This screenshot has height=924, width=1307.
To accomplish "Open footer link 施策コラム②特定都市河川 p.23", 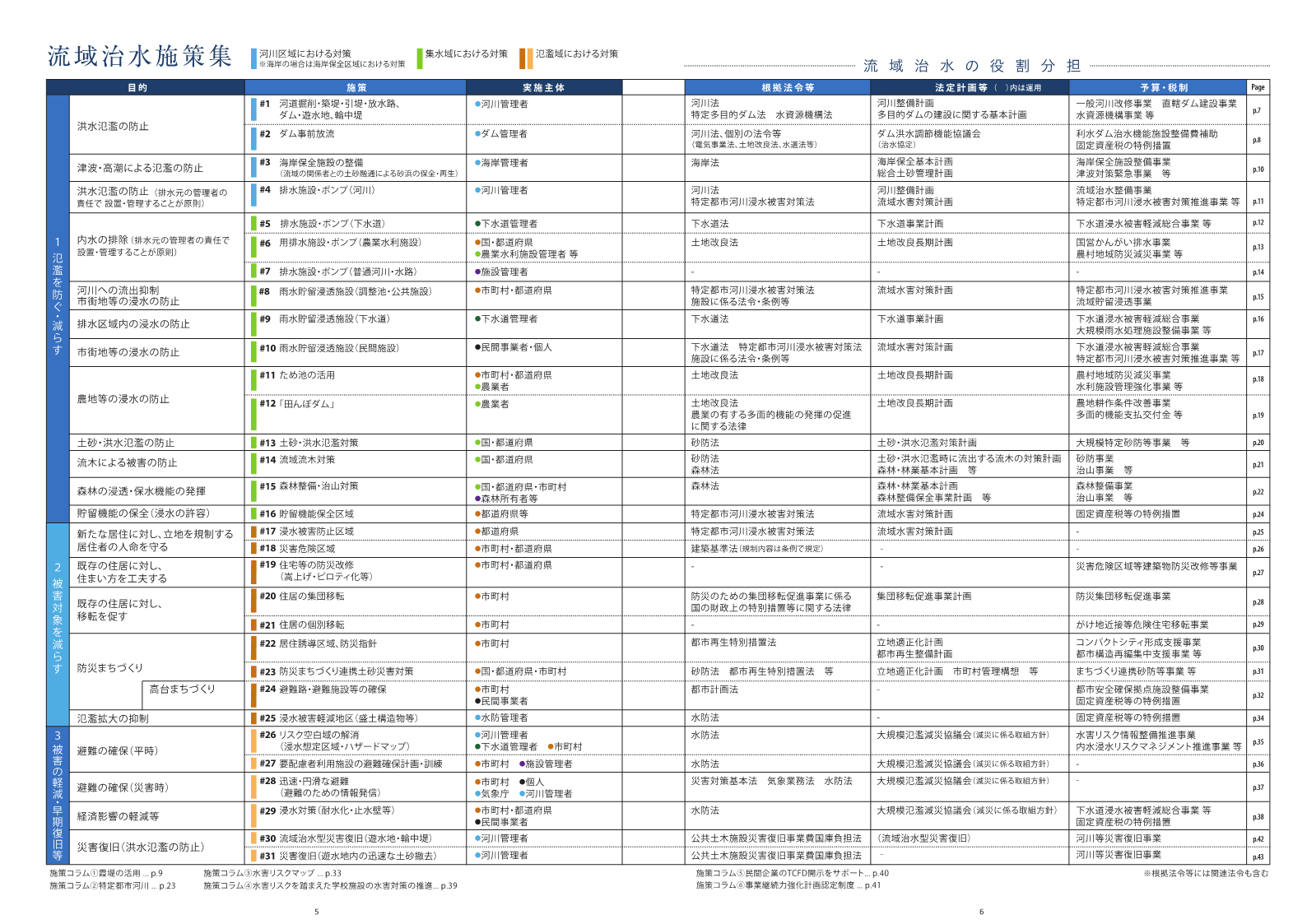I will (113, 886).
